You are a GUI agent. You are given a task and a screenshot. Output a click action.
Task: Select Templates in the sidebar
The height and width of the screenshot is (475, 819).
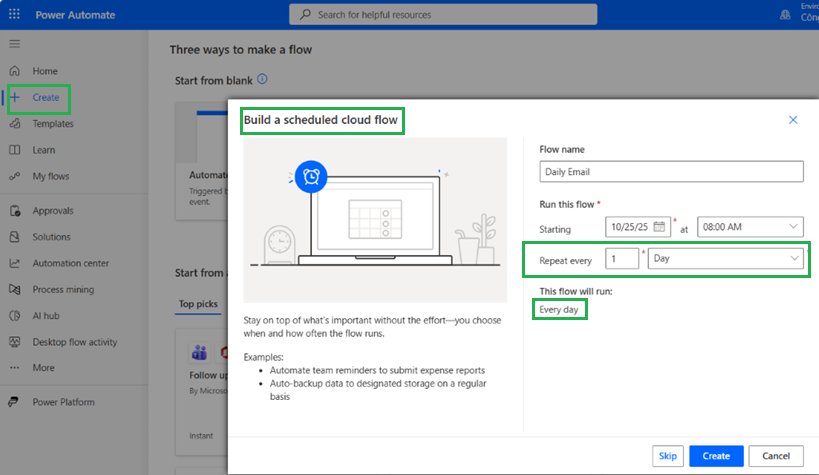coord(53,124)
